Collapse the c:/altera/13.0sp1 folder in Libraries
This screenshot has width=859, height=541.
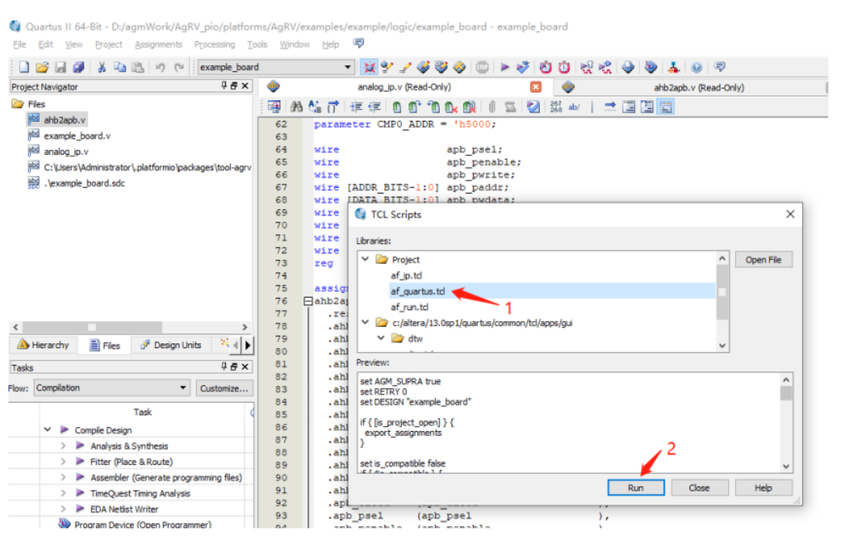click(x=365, y=323)
